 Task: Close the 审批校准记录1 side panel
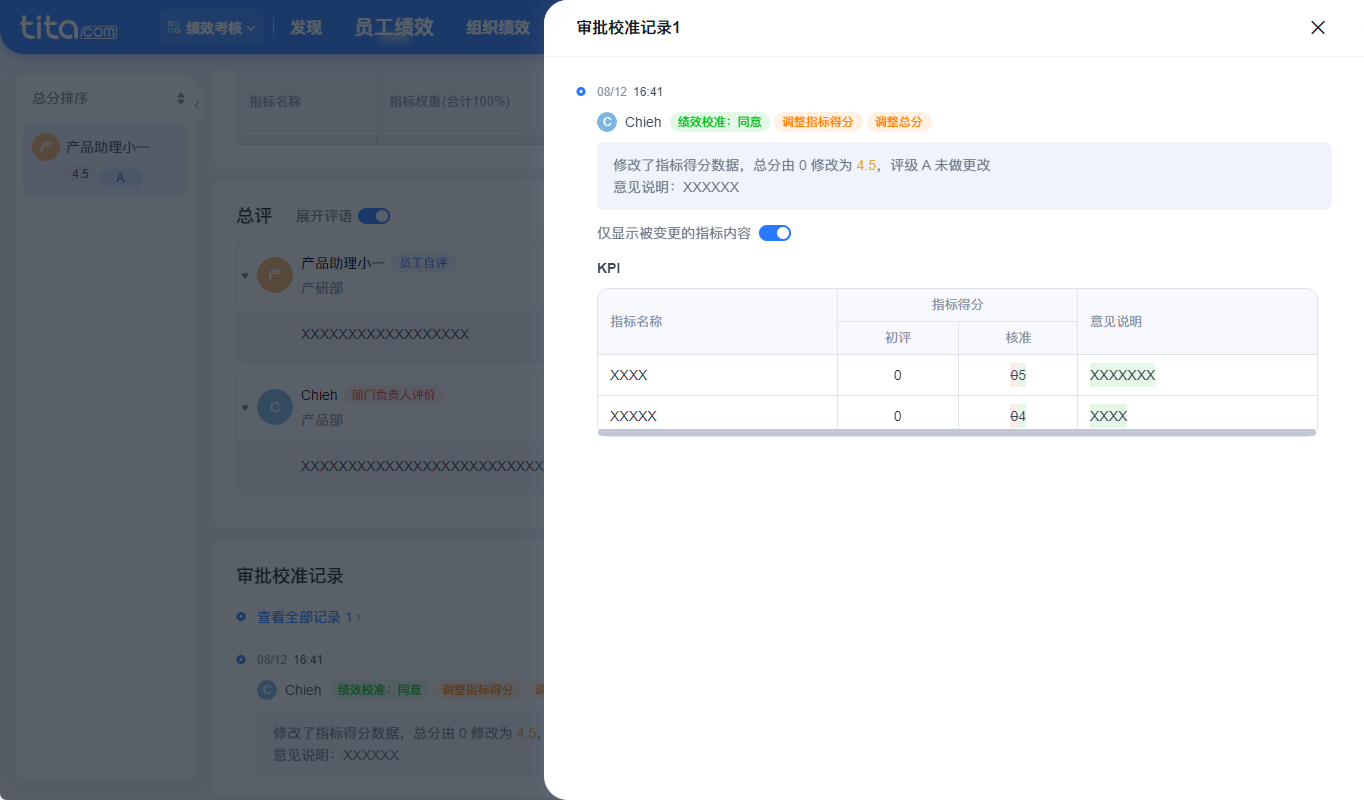[x=1318, y=28]
